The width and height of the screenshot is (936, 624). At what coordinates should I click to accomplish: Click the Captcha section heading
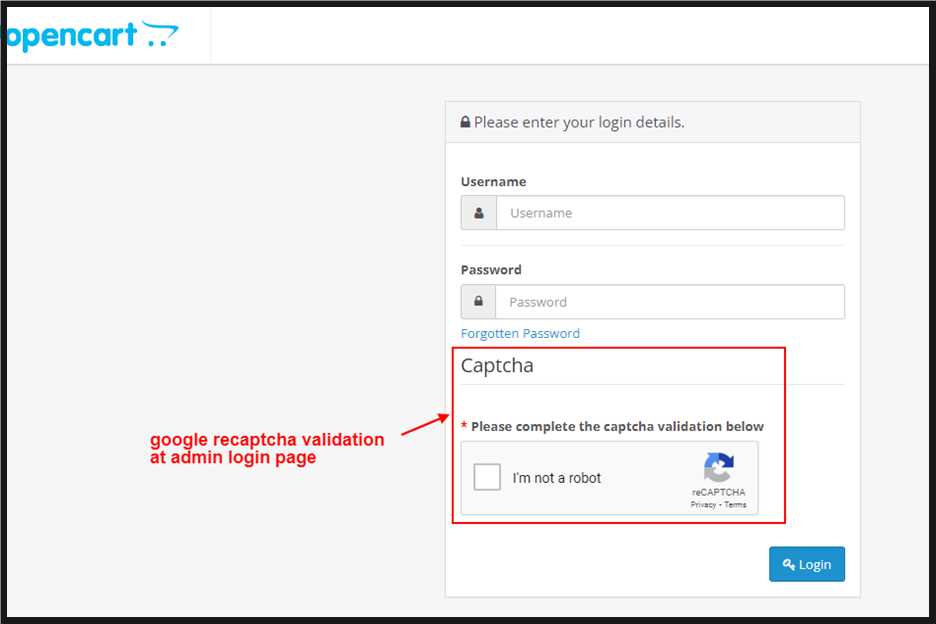pyautogui.click(x=497, y=366)
